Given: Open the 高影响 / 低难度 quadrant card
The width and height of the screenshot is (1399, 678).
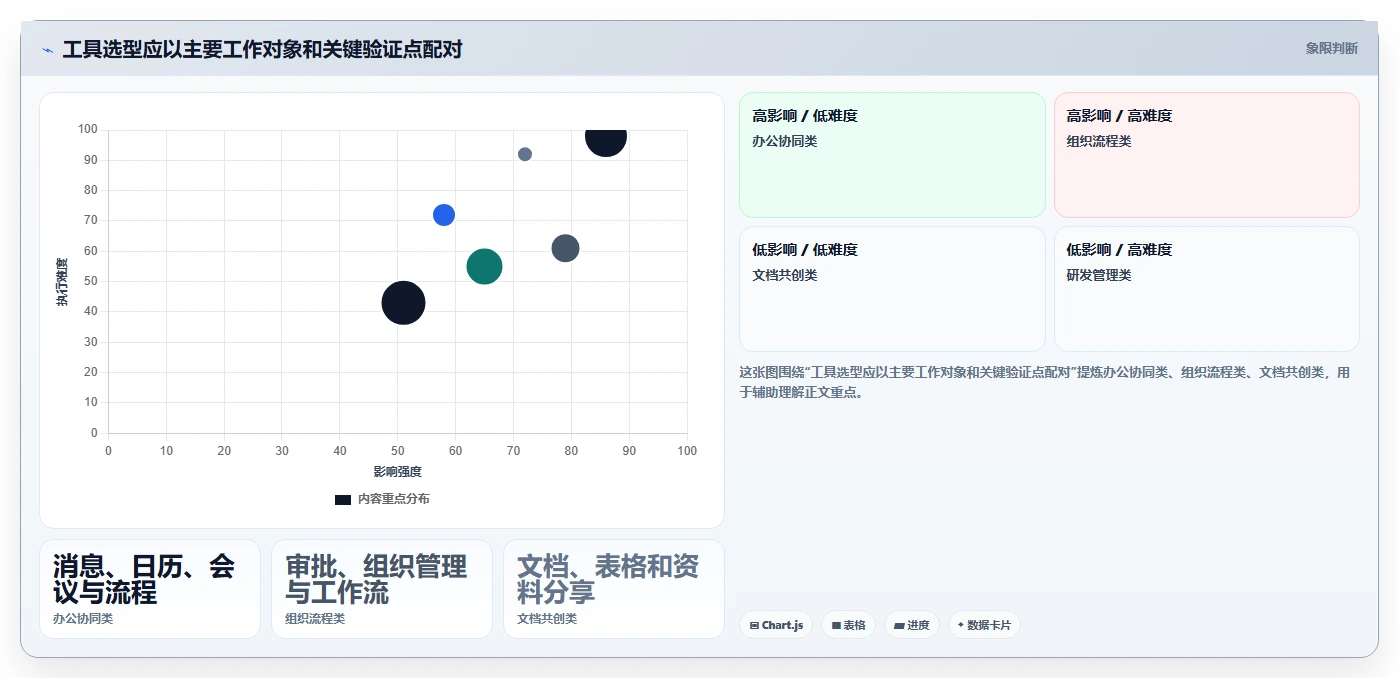Looking at the screenshot, I should click(892, 155).
